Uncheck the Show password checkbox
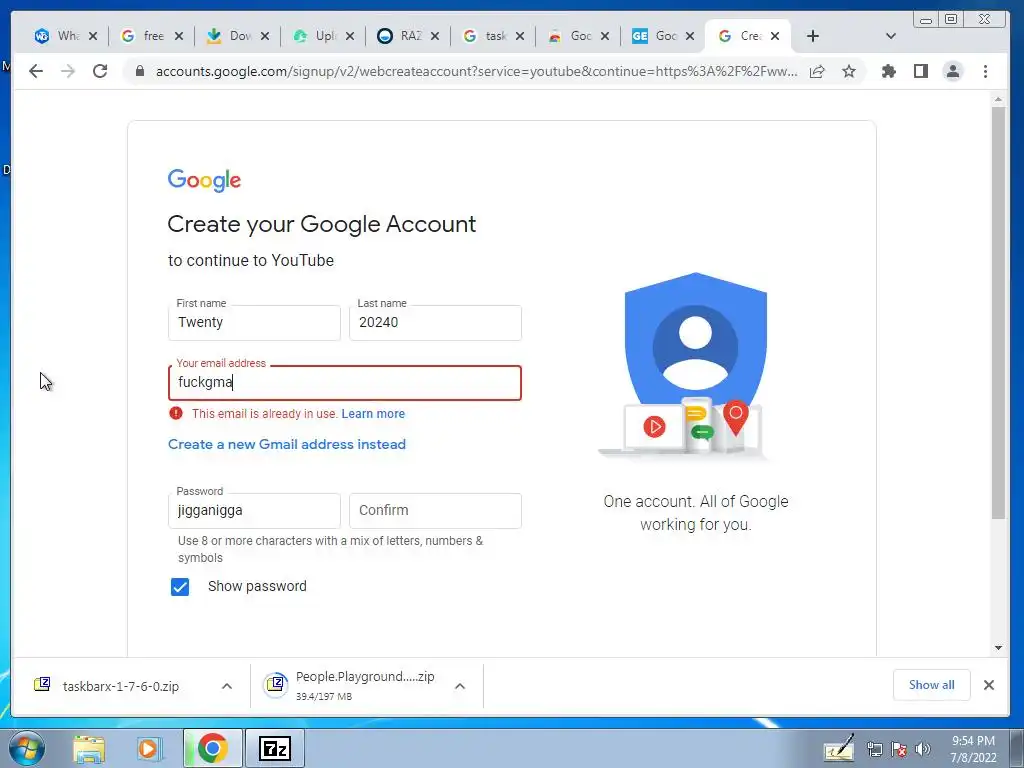 click(x=180, y=586)
